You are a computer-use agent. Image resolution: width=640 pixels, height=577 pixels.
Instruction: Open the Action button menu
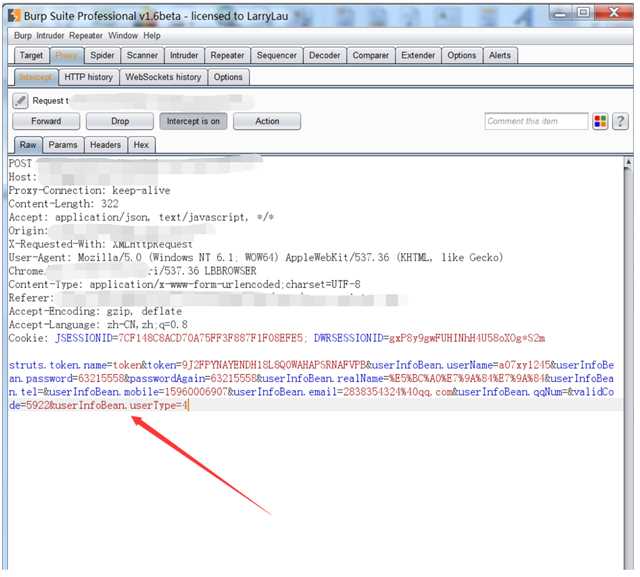pyautogui.click(x=267, y=121)
